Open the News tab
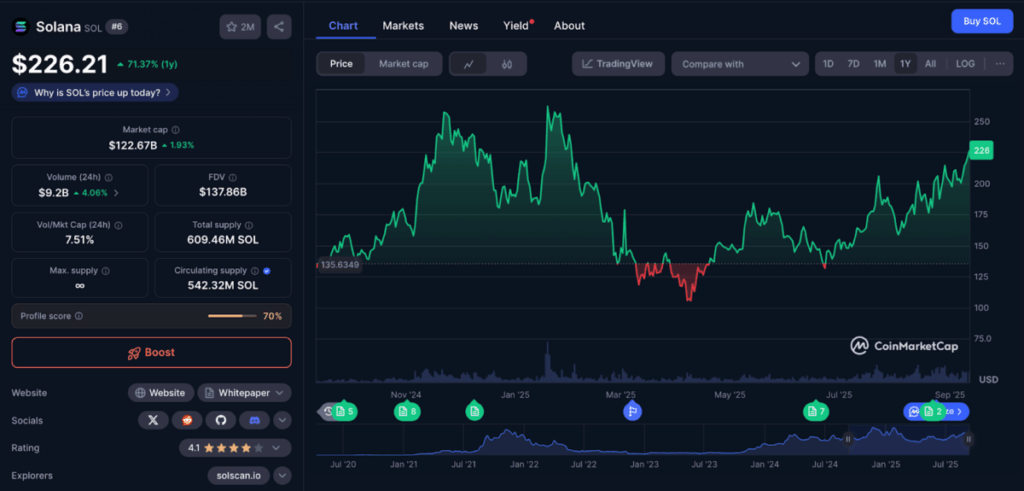The width and height of the screenshot is (1024, 491). point(464,25)
